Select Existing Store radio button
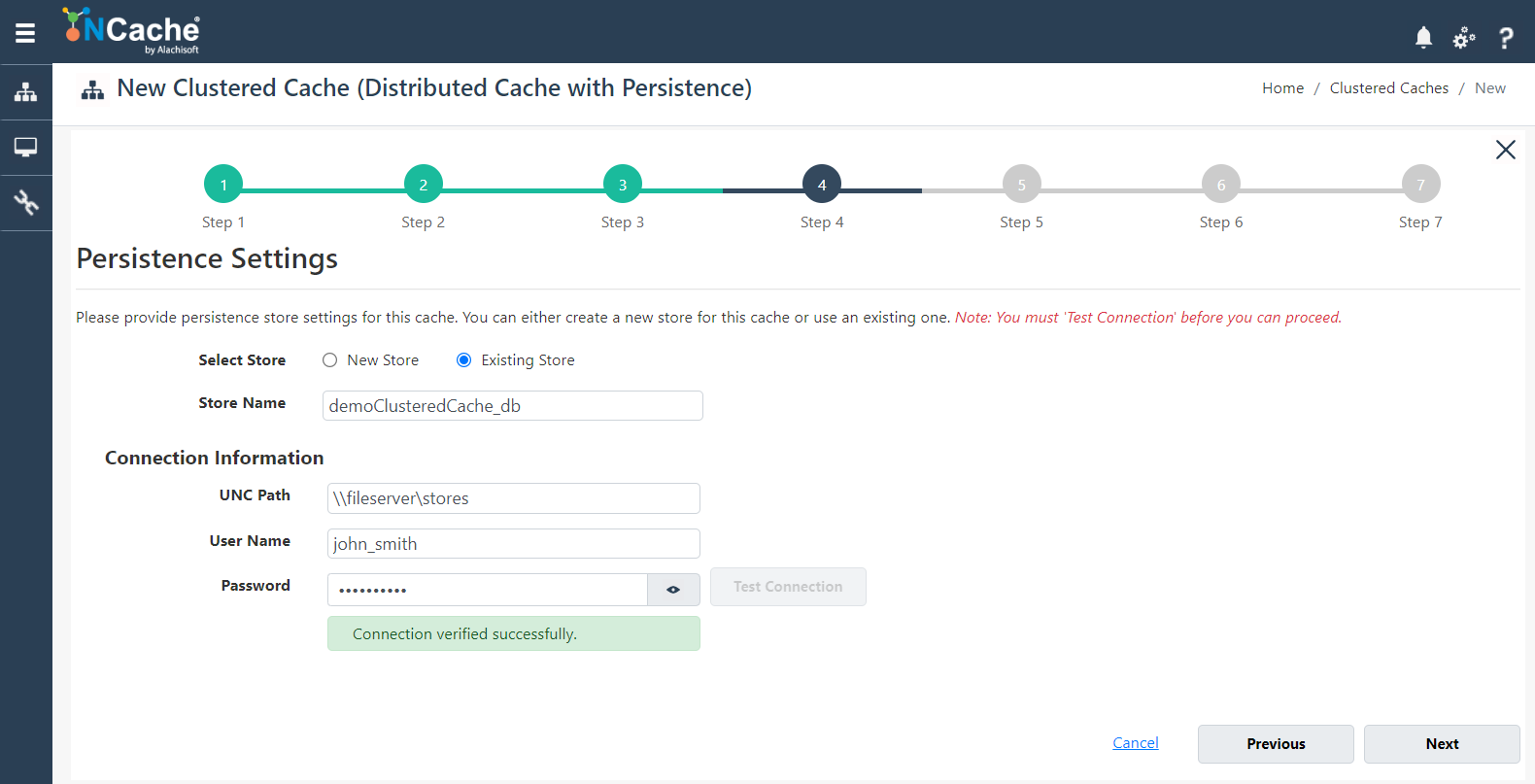This screenshot has width=1535, height=784. (x=464, y=360)
